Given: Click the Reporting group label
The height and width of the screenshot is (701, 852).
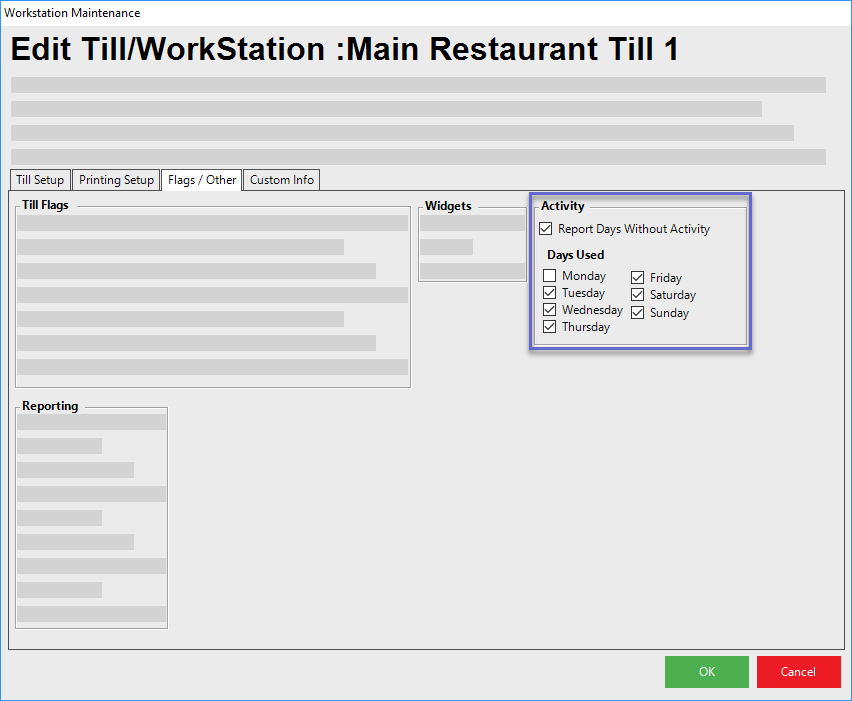Looking at the screenshot, I should [50, 406].
